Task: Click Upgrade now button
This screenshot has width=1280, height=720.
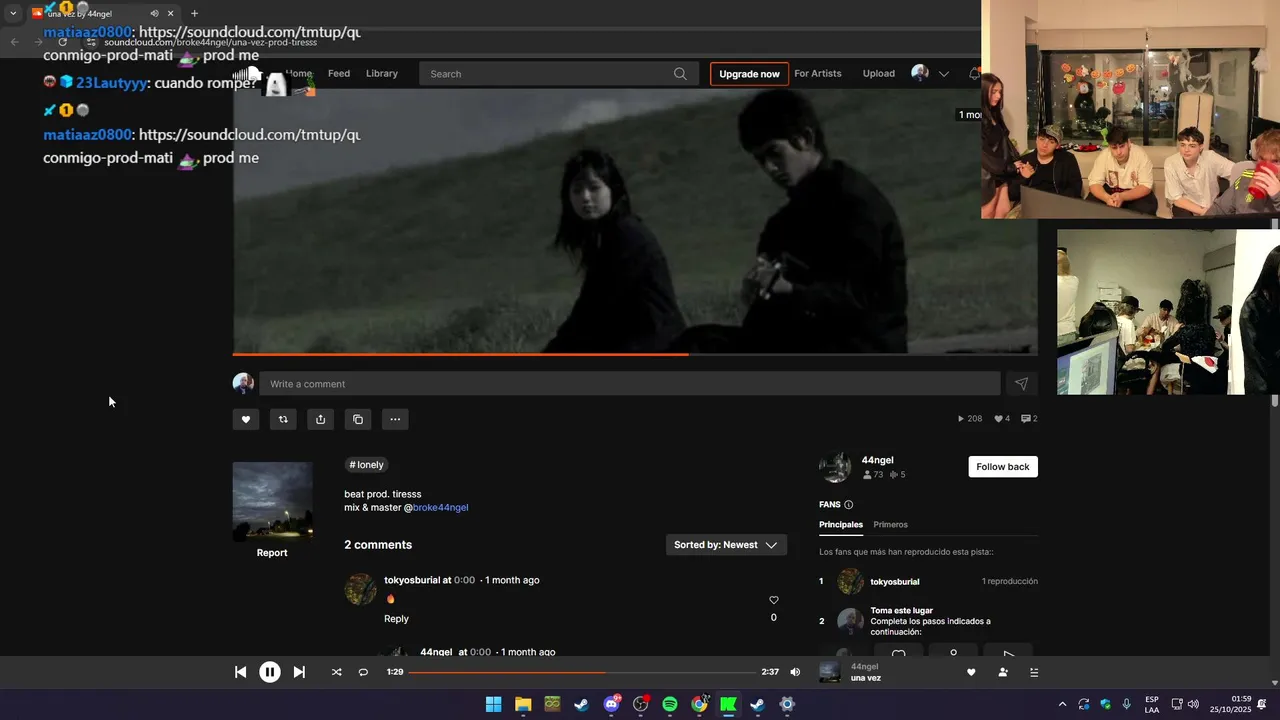Action: coord(749,74)
